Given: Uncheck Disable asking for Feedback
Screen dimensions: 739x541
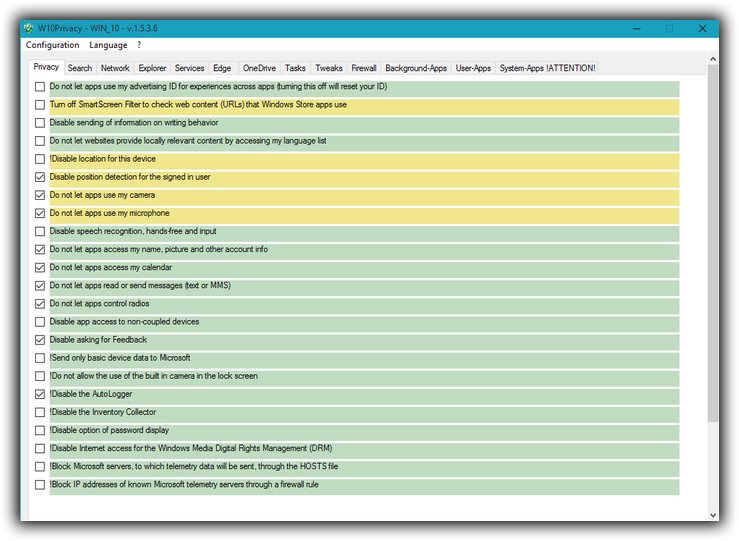Looking at the screenshot, I should pyautogui.click(x=40, y=340).
